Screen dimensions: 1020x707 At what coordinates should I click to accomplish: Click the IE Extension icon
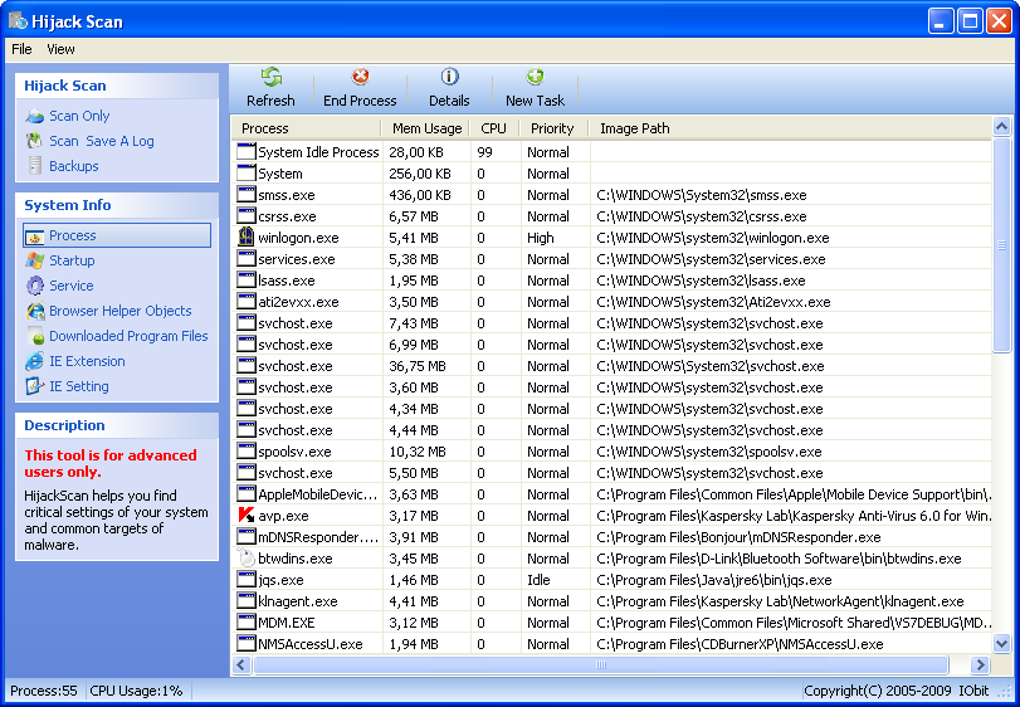[x=34, y=361]
